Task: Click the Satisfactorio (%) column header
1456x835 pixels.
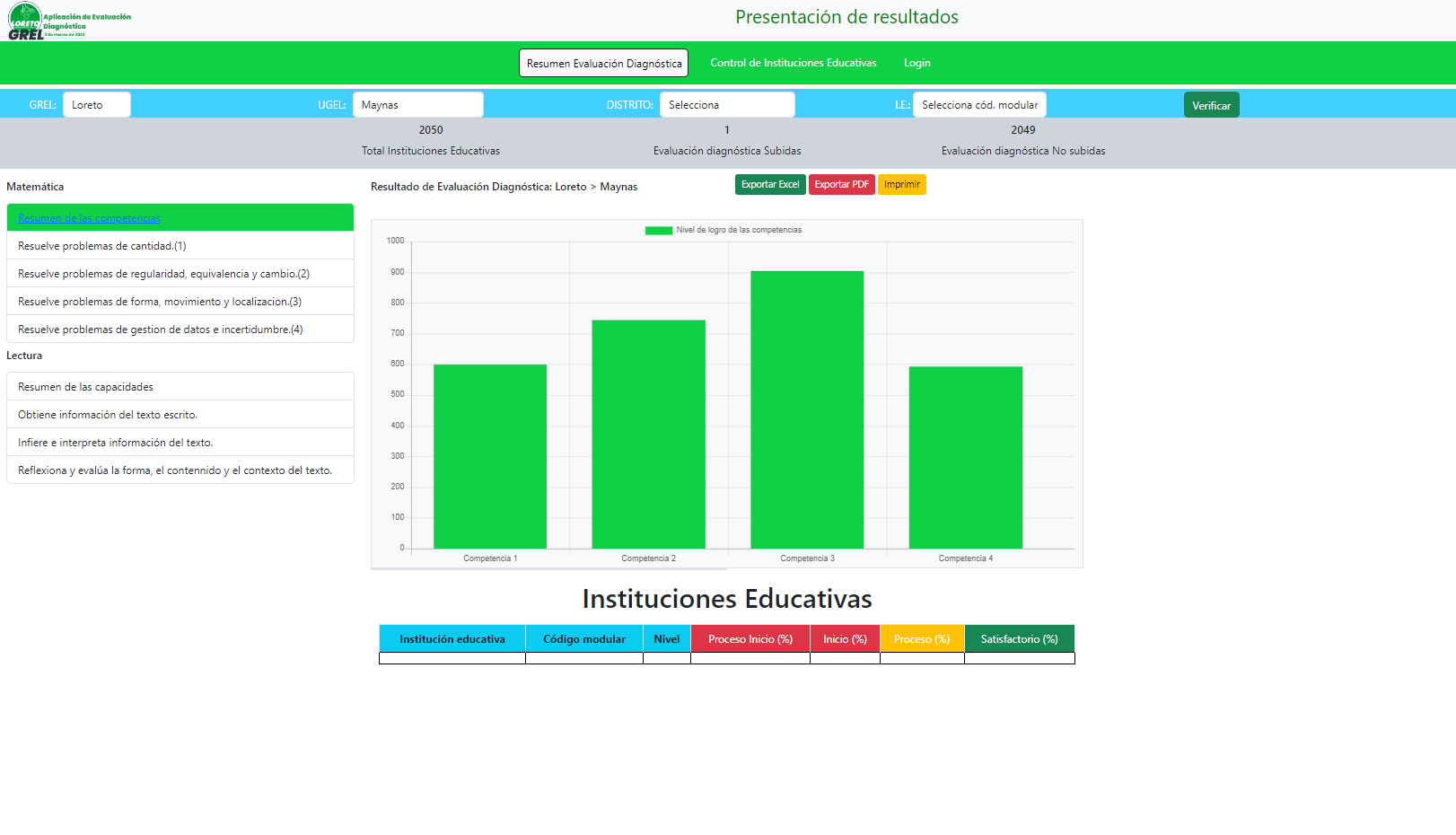Action: [1019, 639]
